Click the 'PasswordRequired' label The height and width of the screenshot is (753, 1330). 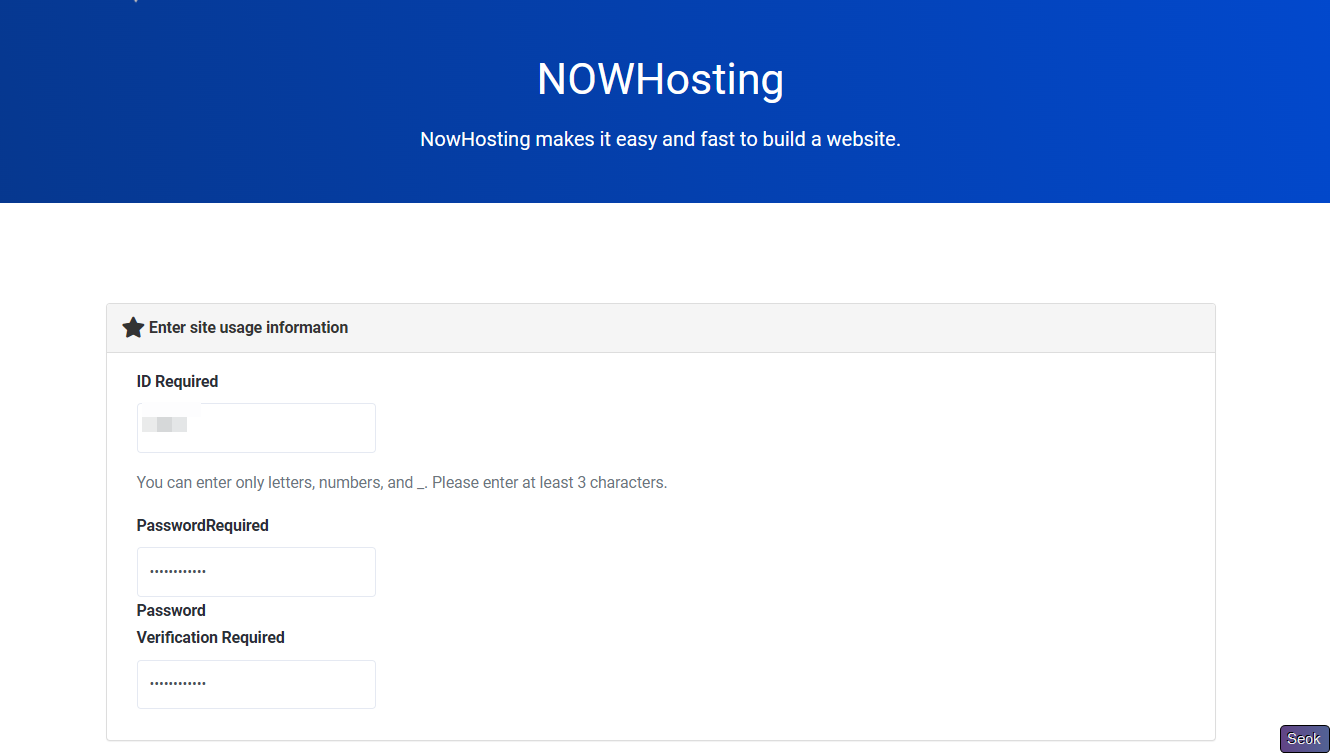(202, 525)
